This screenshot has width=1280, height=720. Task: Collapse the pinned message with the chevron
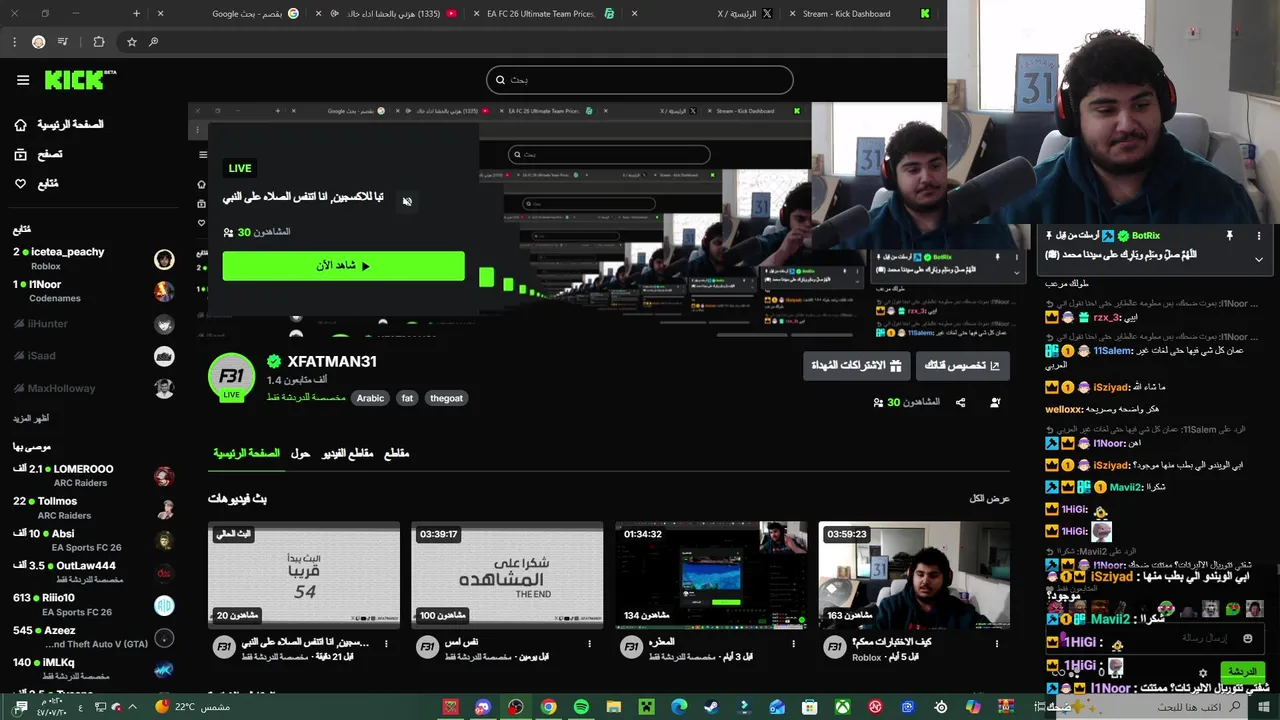pyautogui.click(x=1259, y=259)
